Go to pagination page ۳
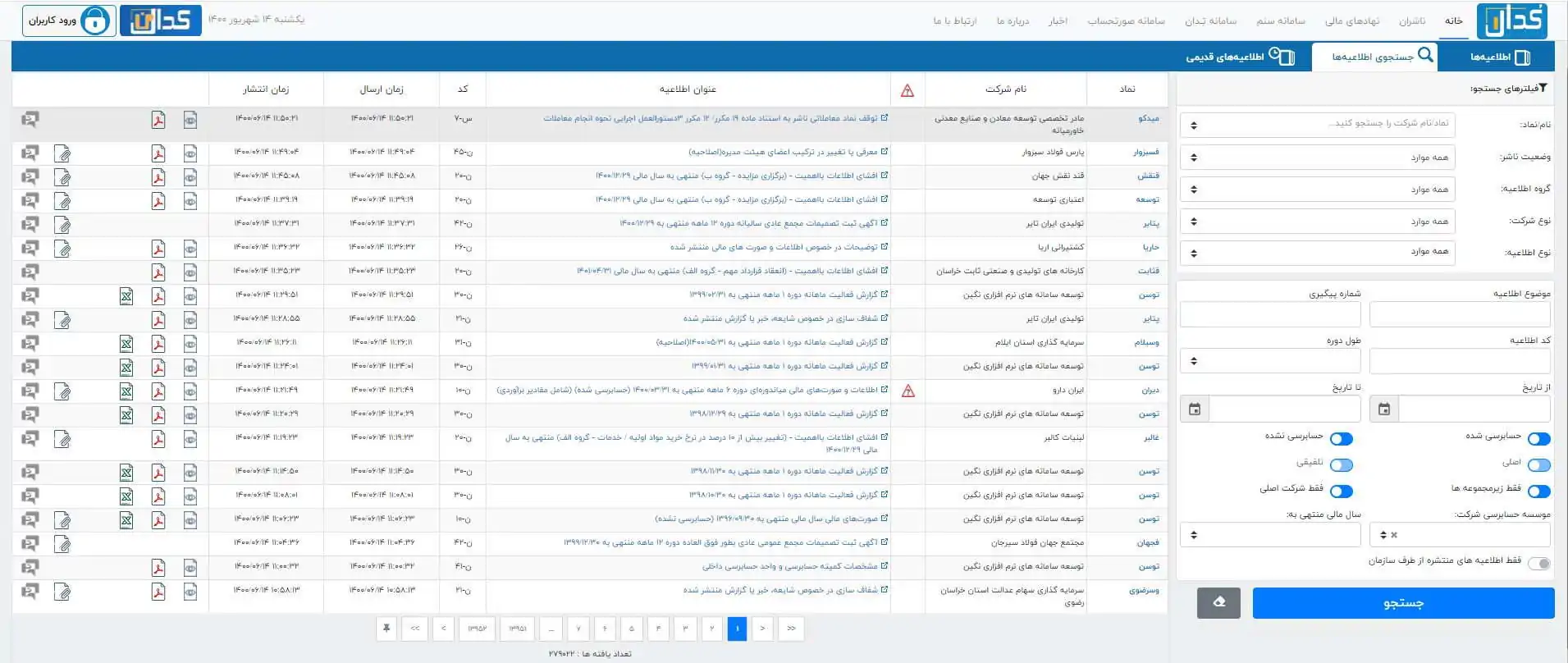 pos(685,629)
